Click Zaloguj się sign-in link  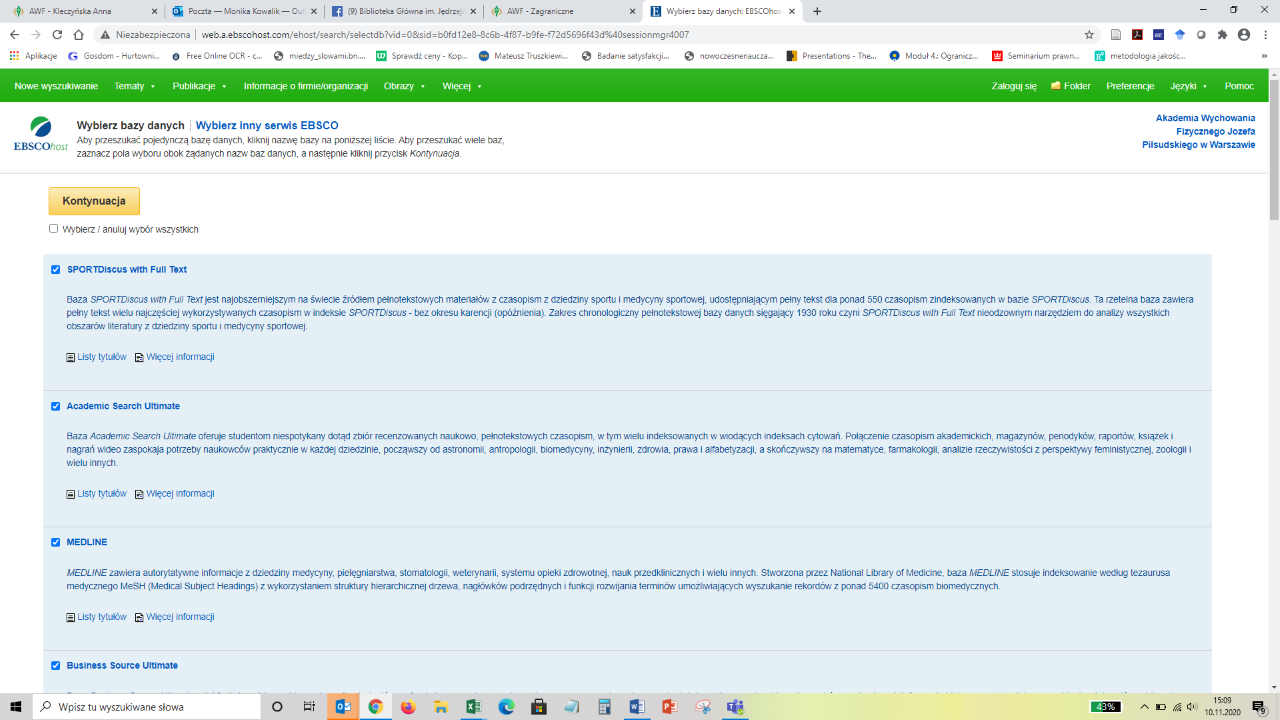(1014, 86)
